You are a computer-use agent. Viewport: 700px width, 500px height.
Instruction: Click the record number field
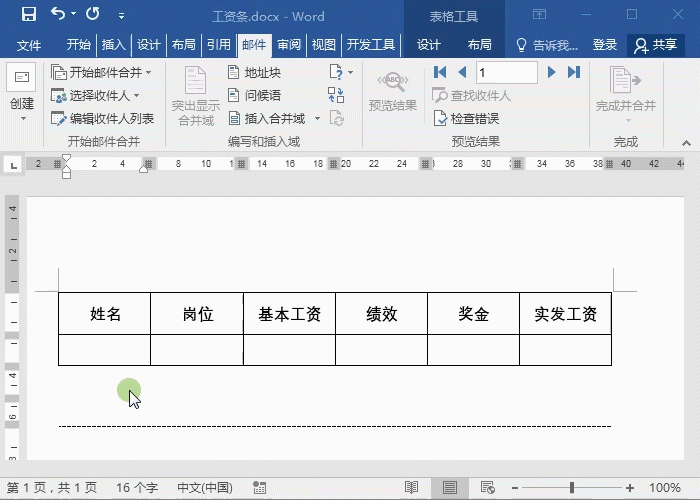click(507, 73)
